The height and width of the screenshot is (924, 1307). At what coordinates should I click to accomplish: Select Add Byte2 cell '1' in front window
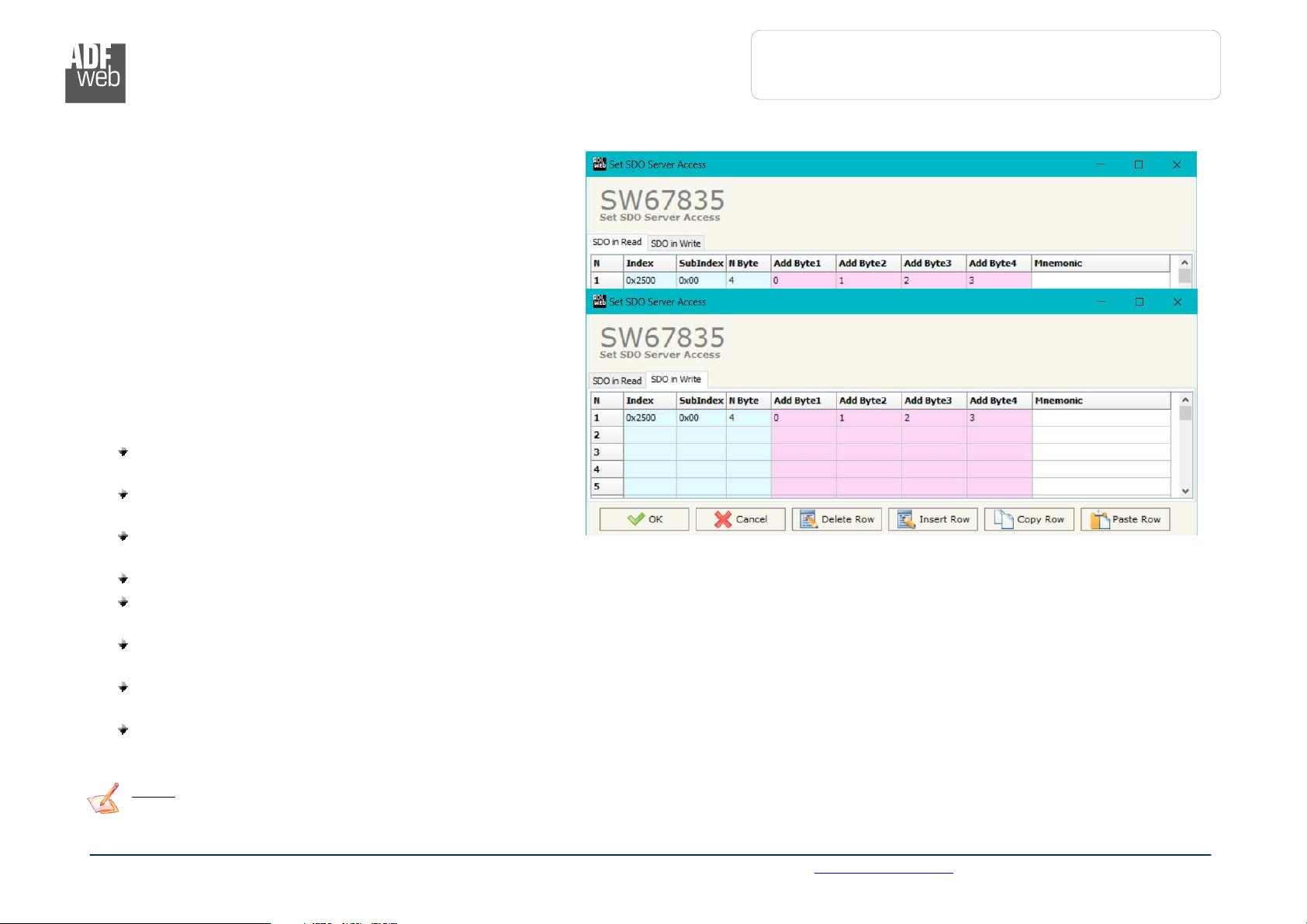pos(869,417)
